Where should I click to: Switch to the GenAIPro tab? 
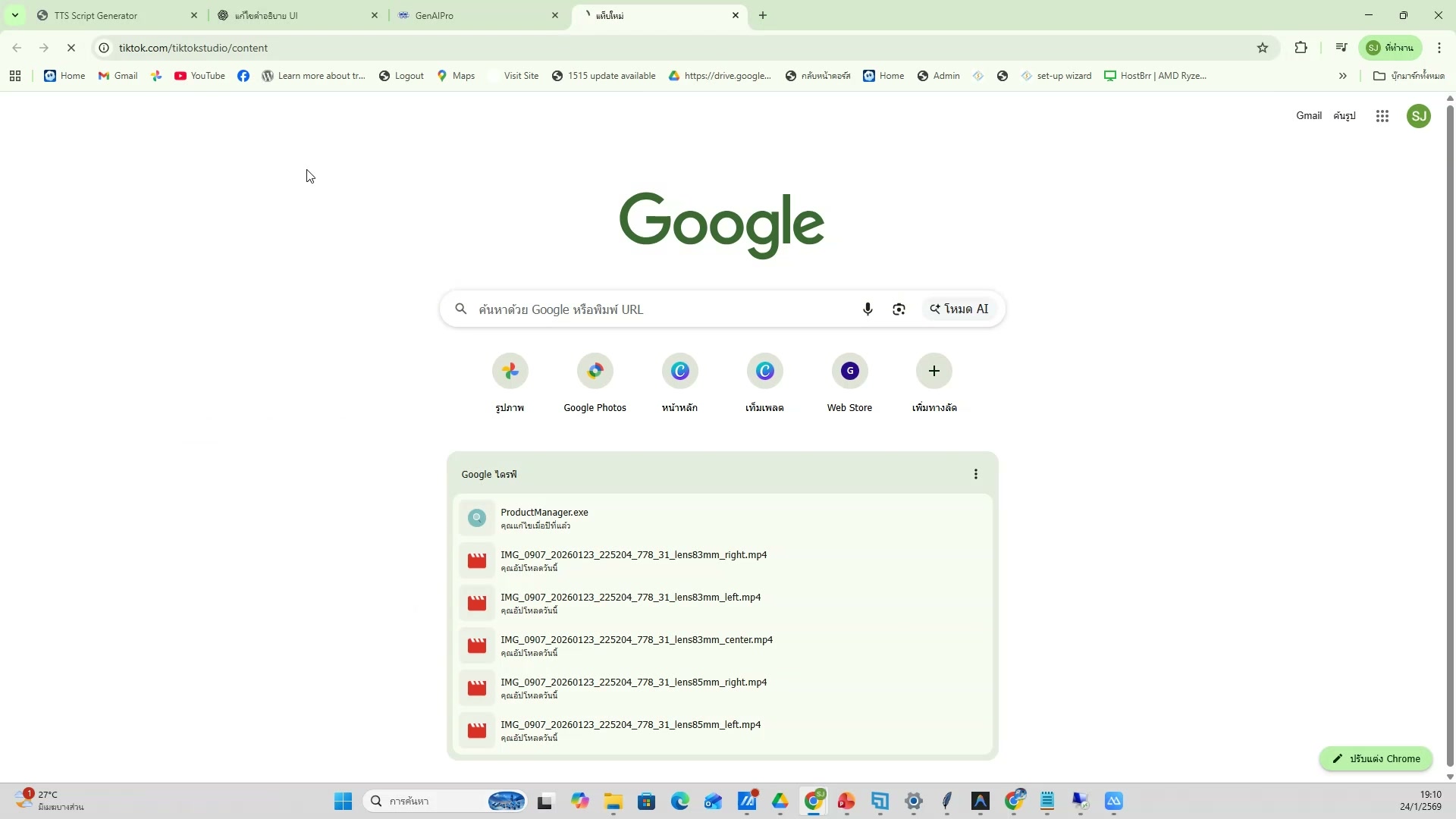coord(435,15)
